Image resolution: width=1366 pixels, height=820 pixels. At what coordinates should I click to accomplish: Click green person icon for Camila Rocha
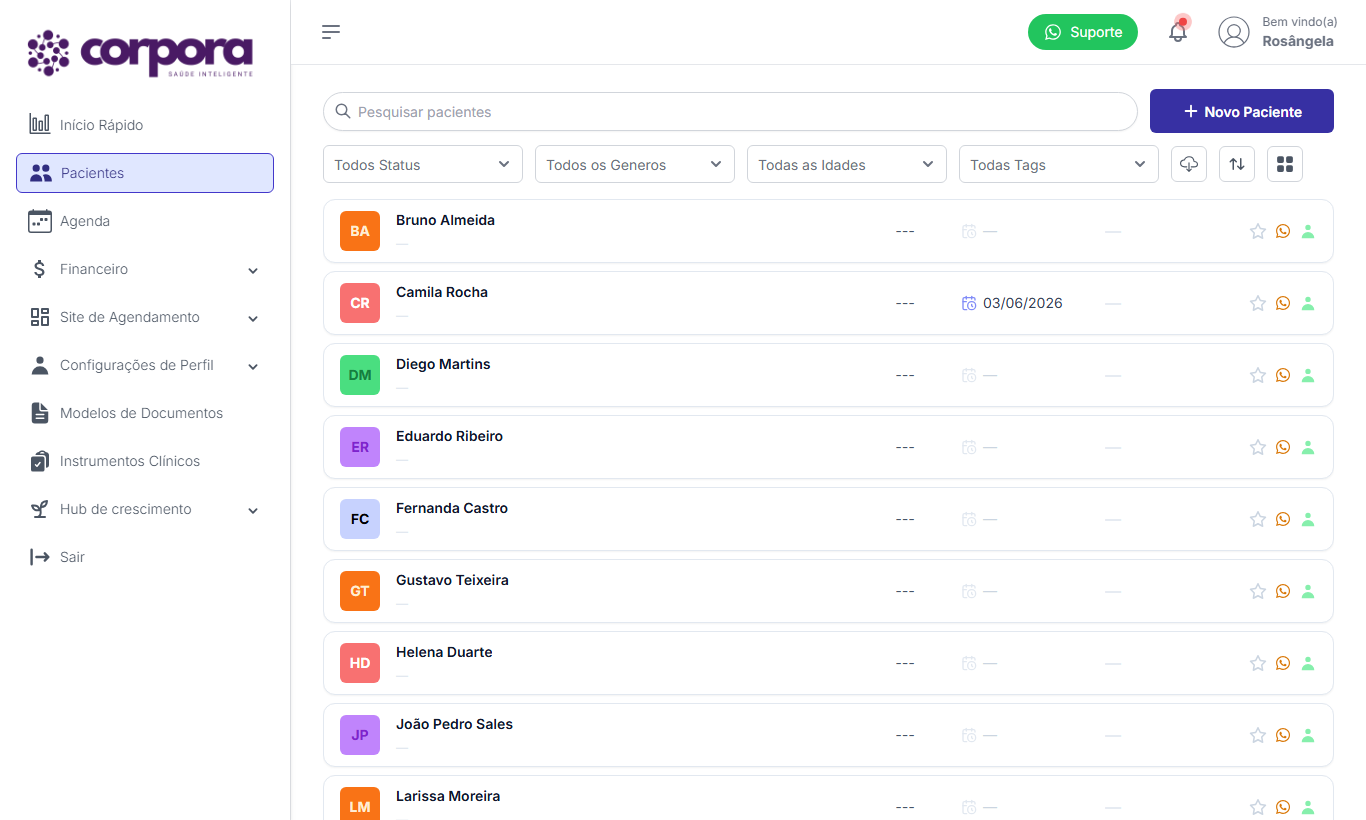(x=1308, y=303)
